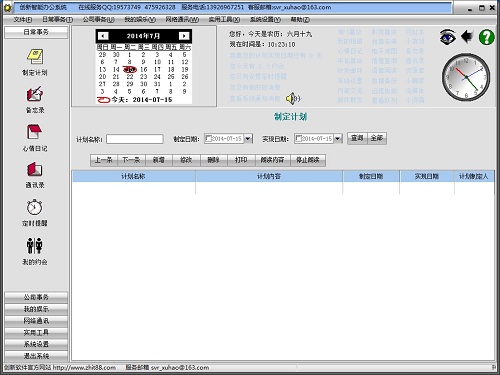Click the eye icon at top right

[x=447, y=37]
